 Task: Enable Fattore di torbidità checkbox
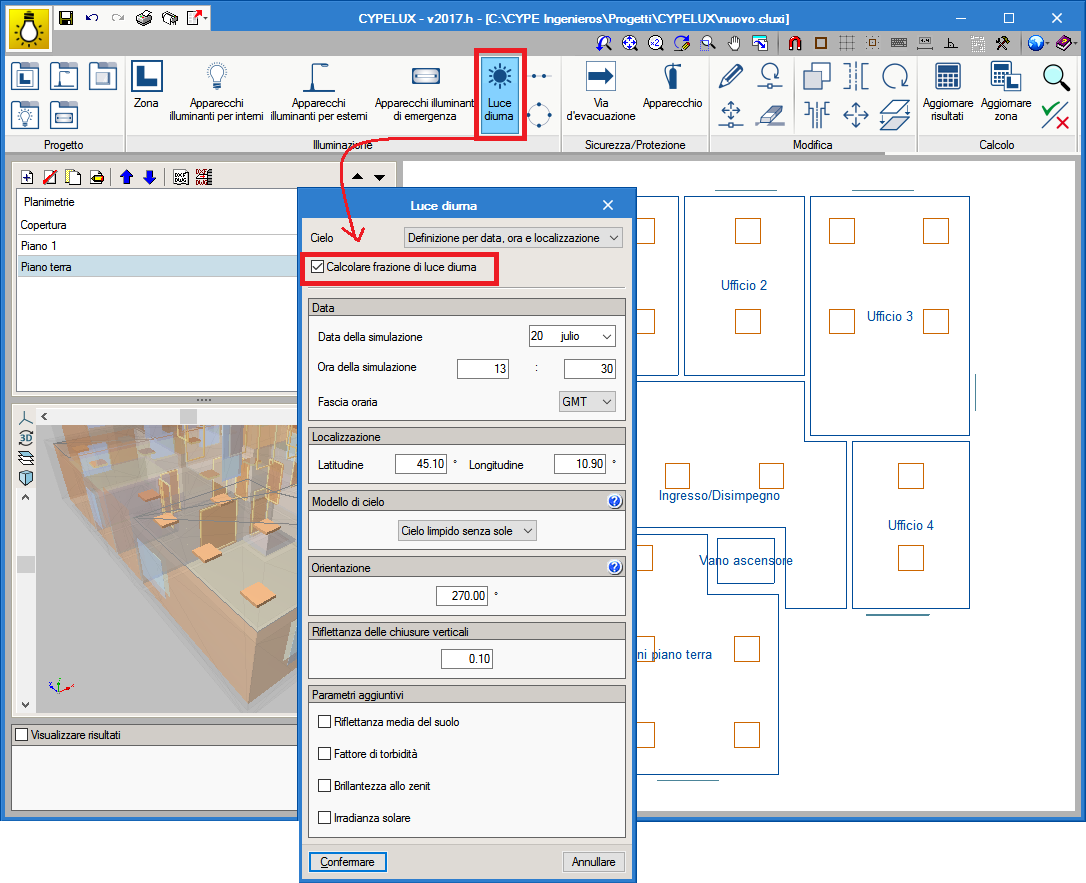(x=324, y=753)
